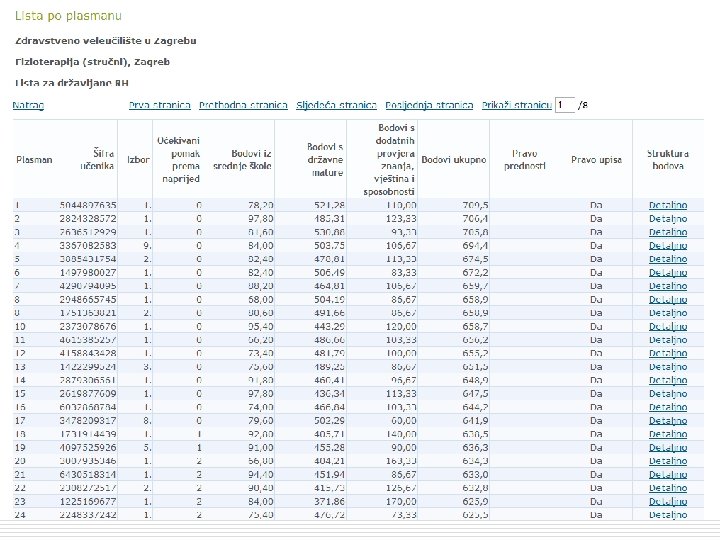720x540 pixels.
Task: Open Prethodna stranica link
Action: click(x=243, y=105)
